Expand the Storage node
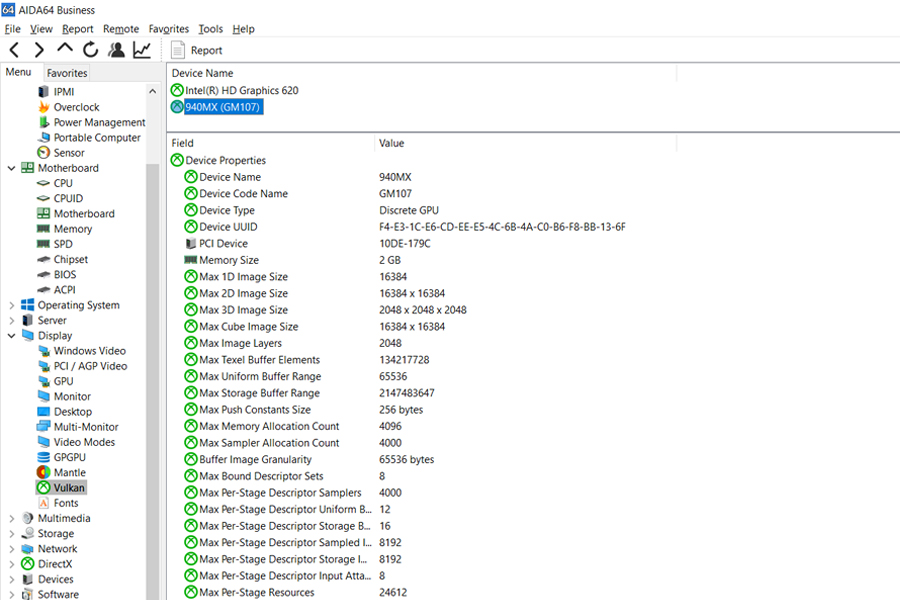 click(x=11, y=533)
